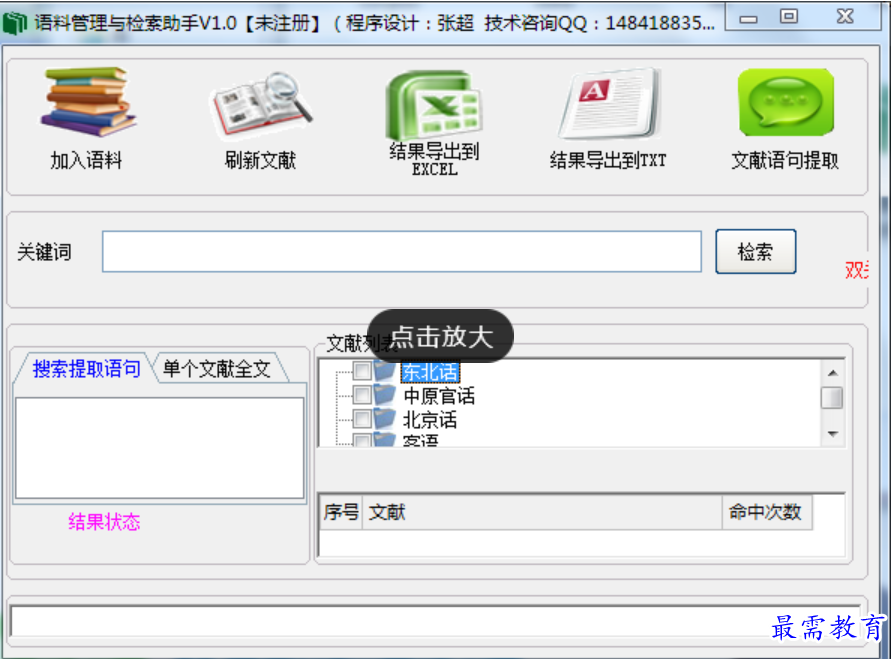Click the 东北话 folder icon
Screen dimensions: 893x659
click(x=385, y=371)
